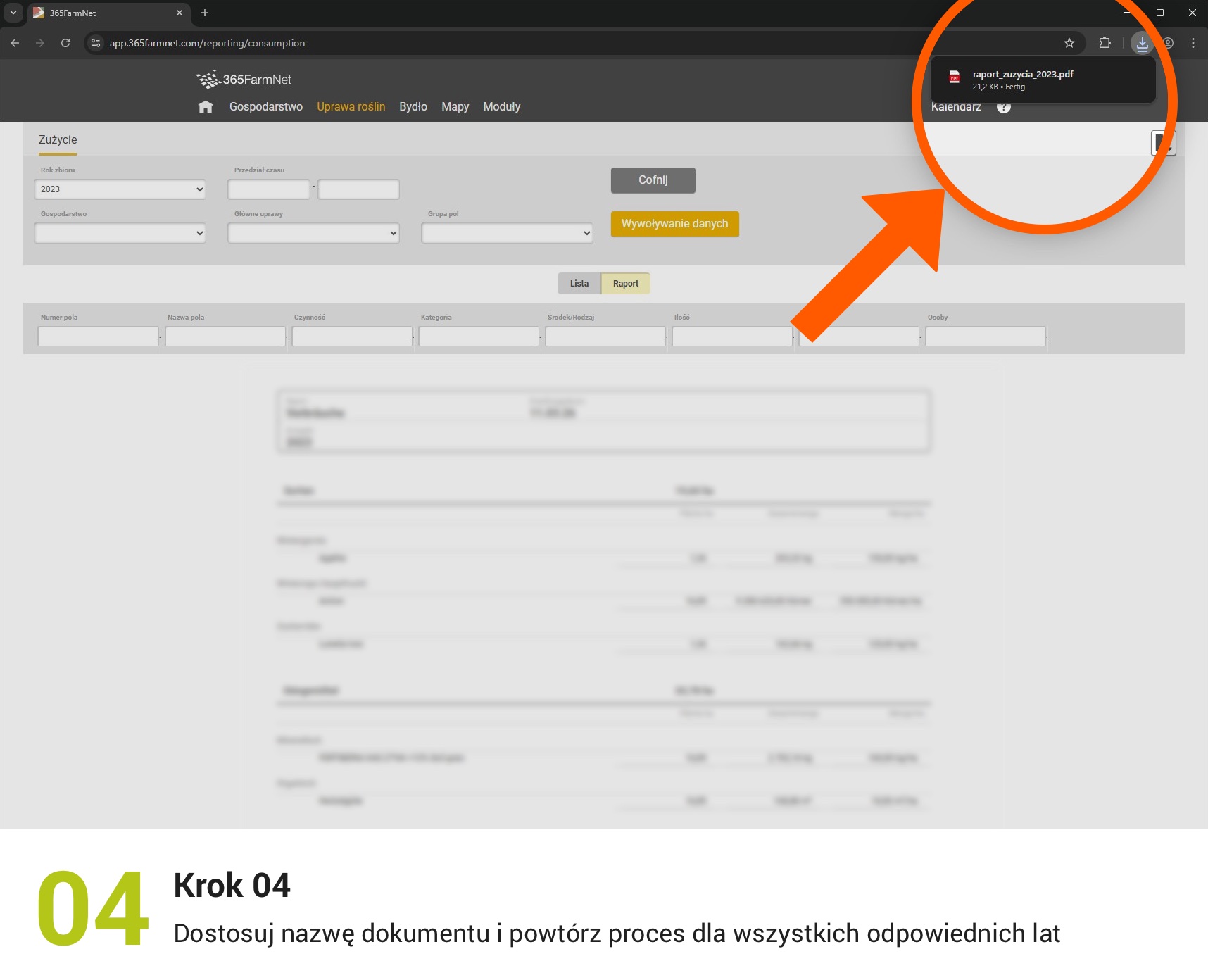This screenshot has width=1208, height=980.
Task: Type in the Numer pola filter field
Action: (97, 336)
